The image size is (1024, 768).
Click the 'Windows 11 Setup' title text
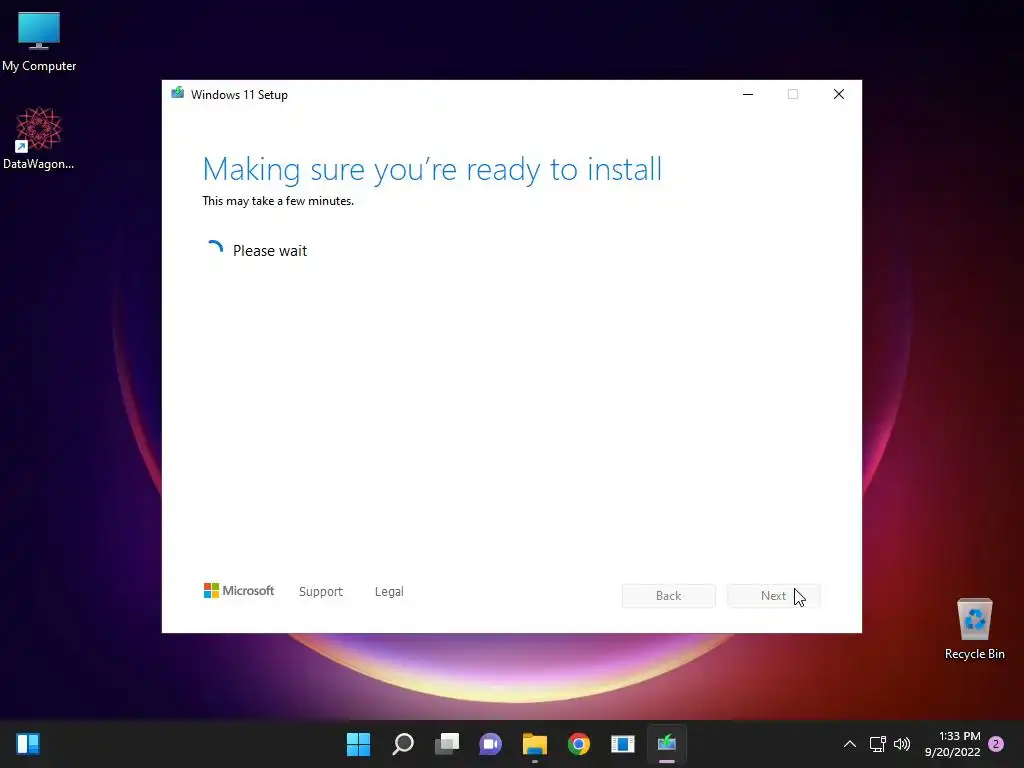(x=239, y=95)
